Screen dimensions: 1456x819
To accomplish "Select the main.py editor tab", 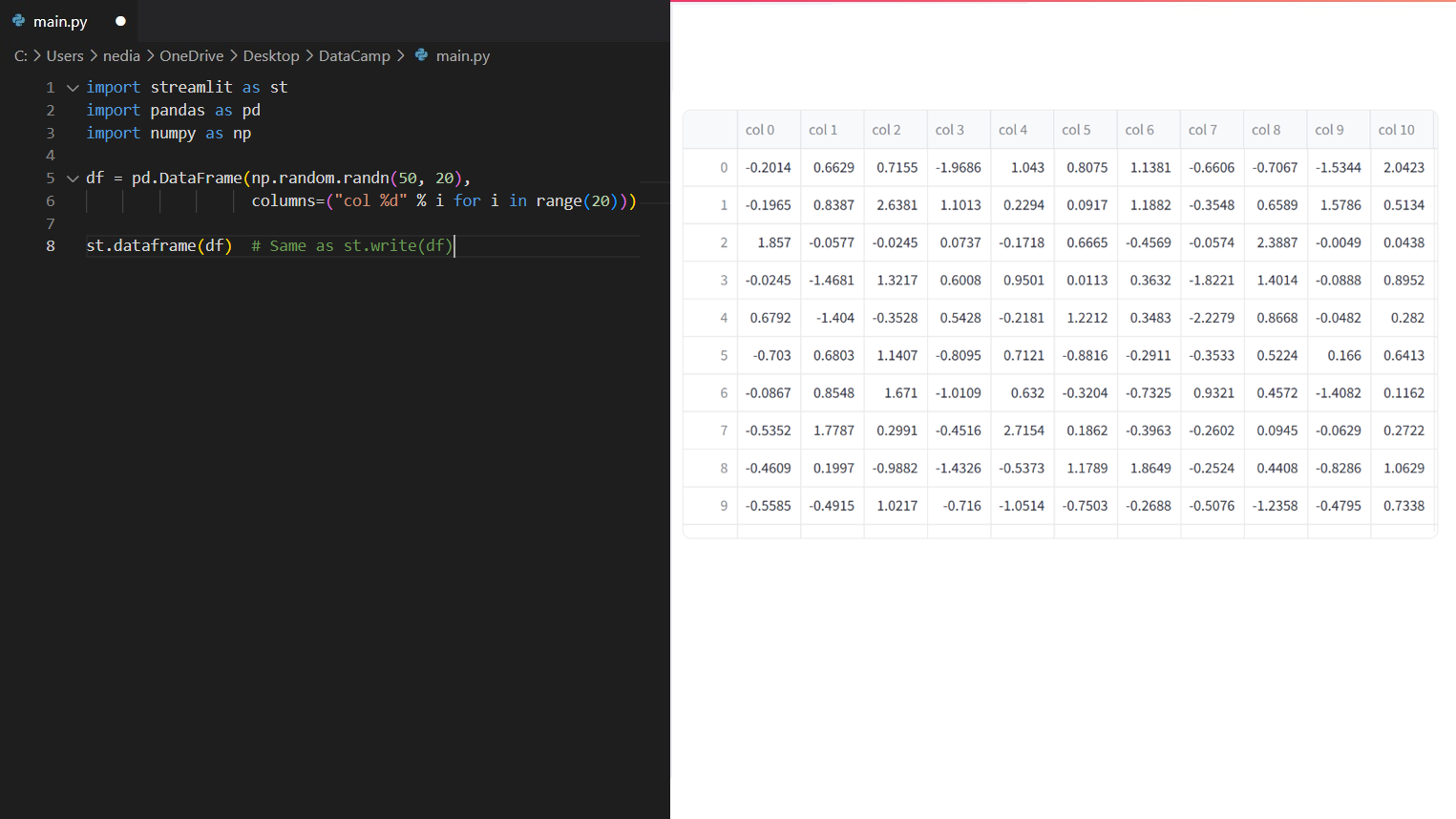I will (60, 21).
